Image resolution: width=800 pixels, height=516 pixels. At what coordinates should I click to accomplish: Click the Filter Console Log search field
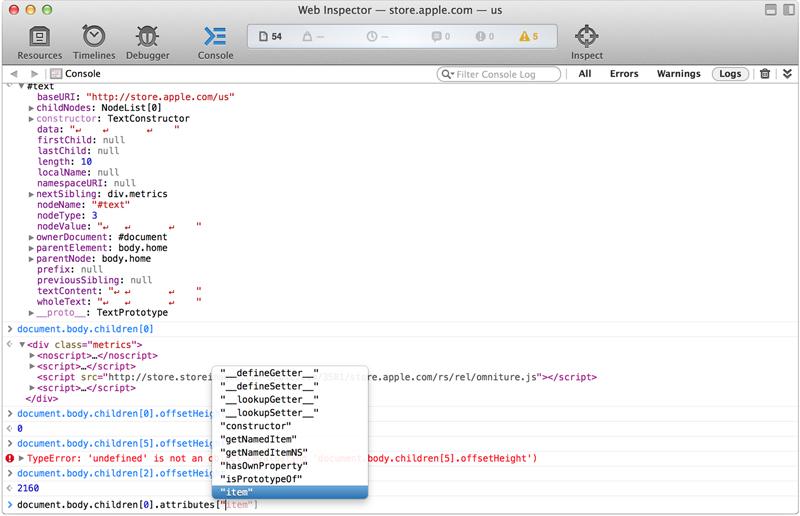[x=499, y=74]
